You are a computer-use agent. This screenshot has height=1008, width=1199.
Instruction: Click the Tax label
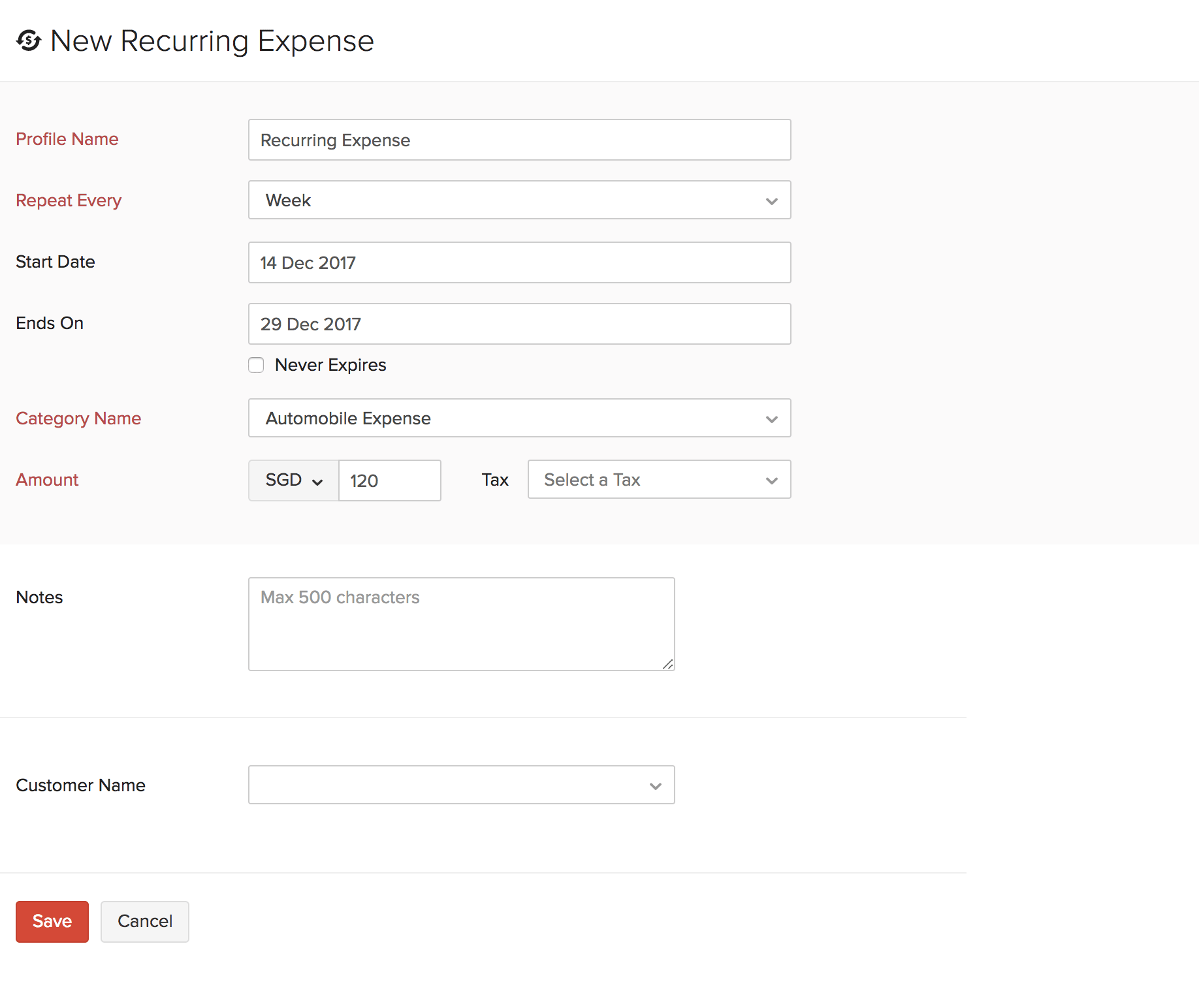pyautogui.click(x=495, y=480)
